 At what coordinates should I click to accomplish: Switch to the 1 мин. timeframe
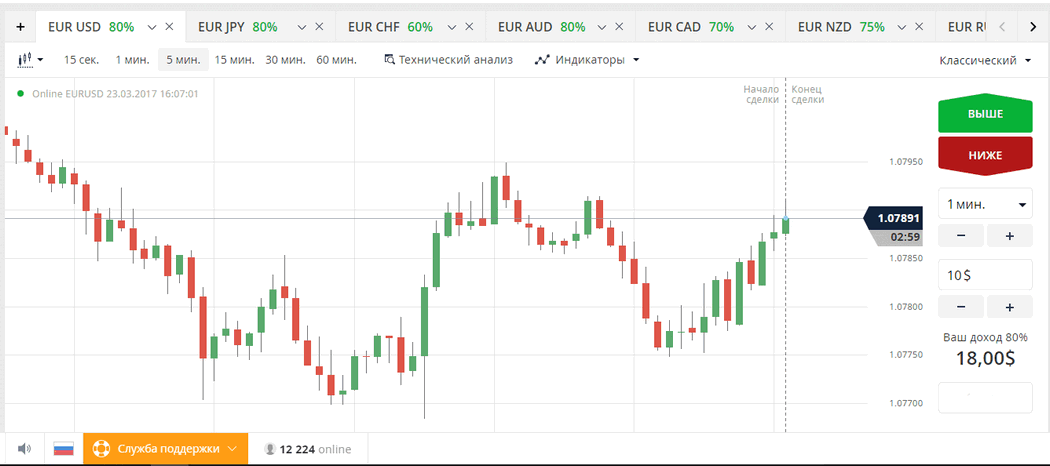(x=132, y=60)
